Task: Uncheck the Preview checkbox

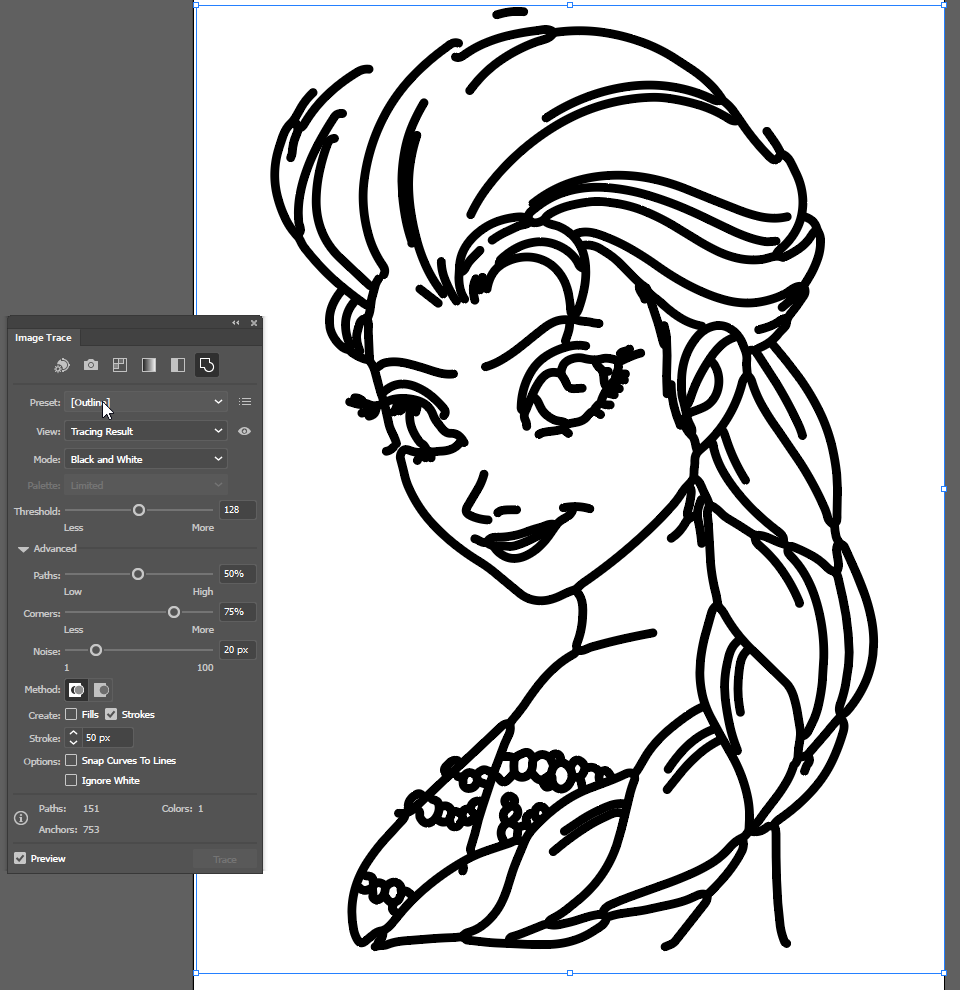Action: [20, 858]
